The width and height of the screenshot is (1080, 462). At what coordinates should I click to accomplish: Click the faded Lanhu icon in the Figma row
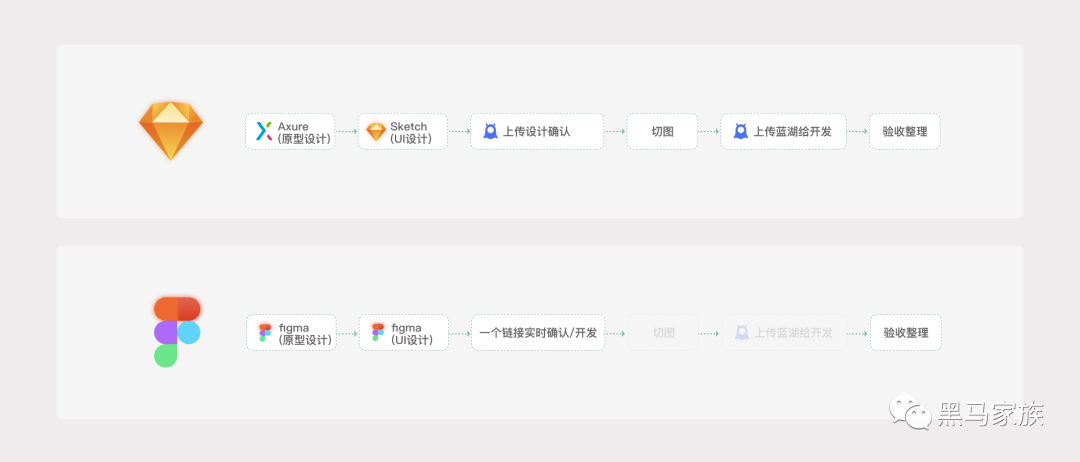coord(742,333)
